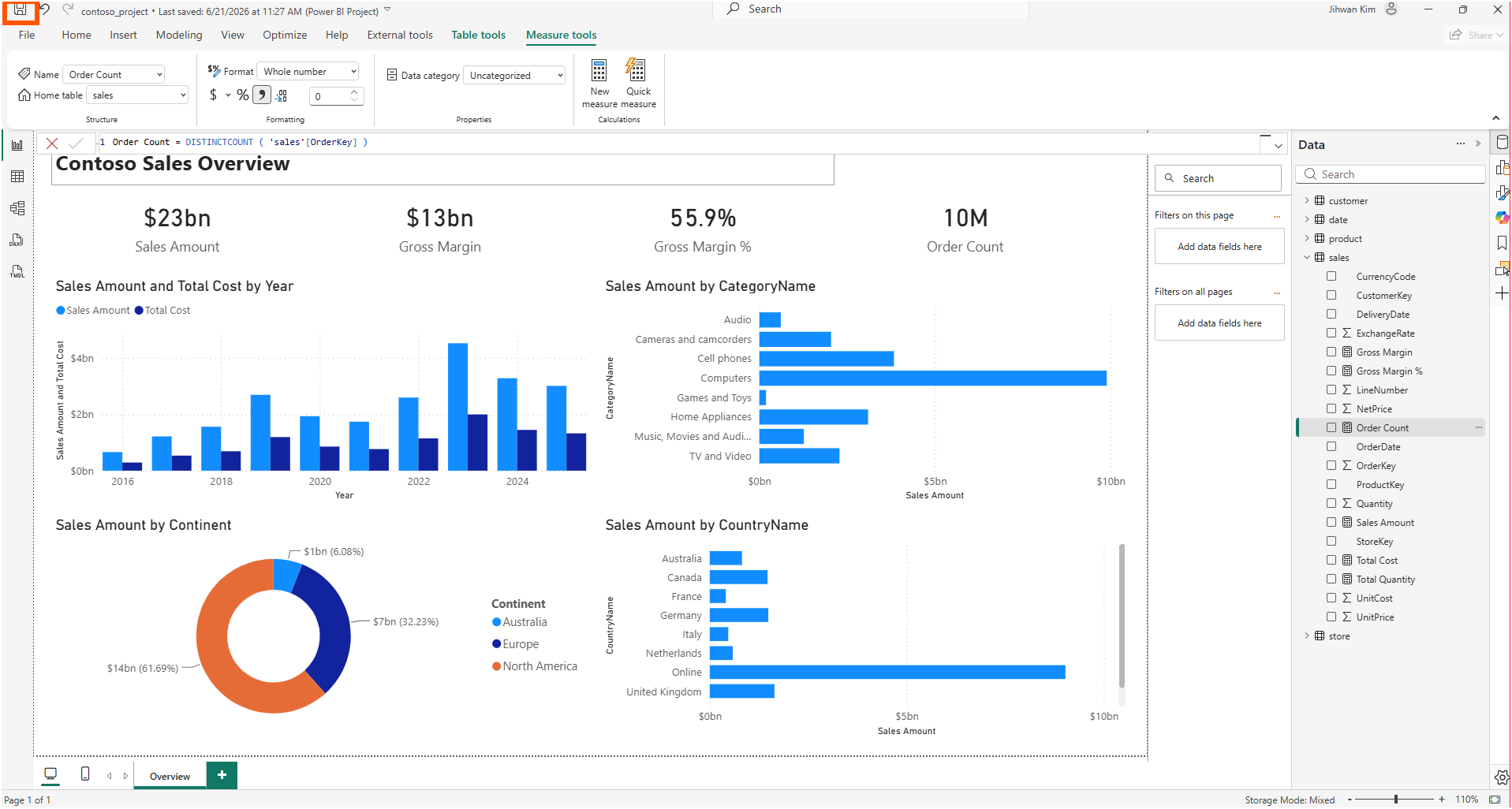Open Model view in left sidebar
Screen dimensions: 1512x809
17,208
